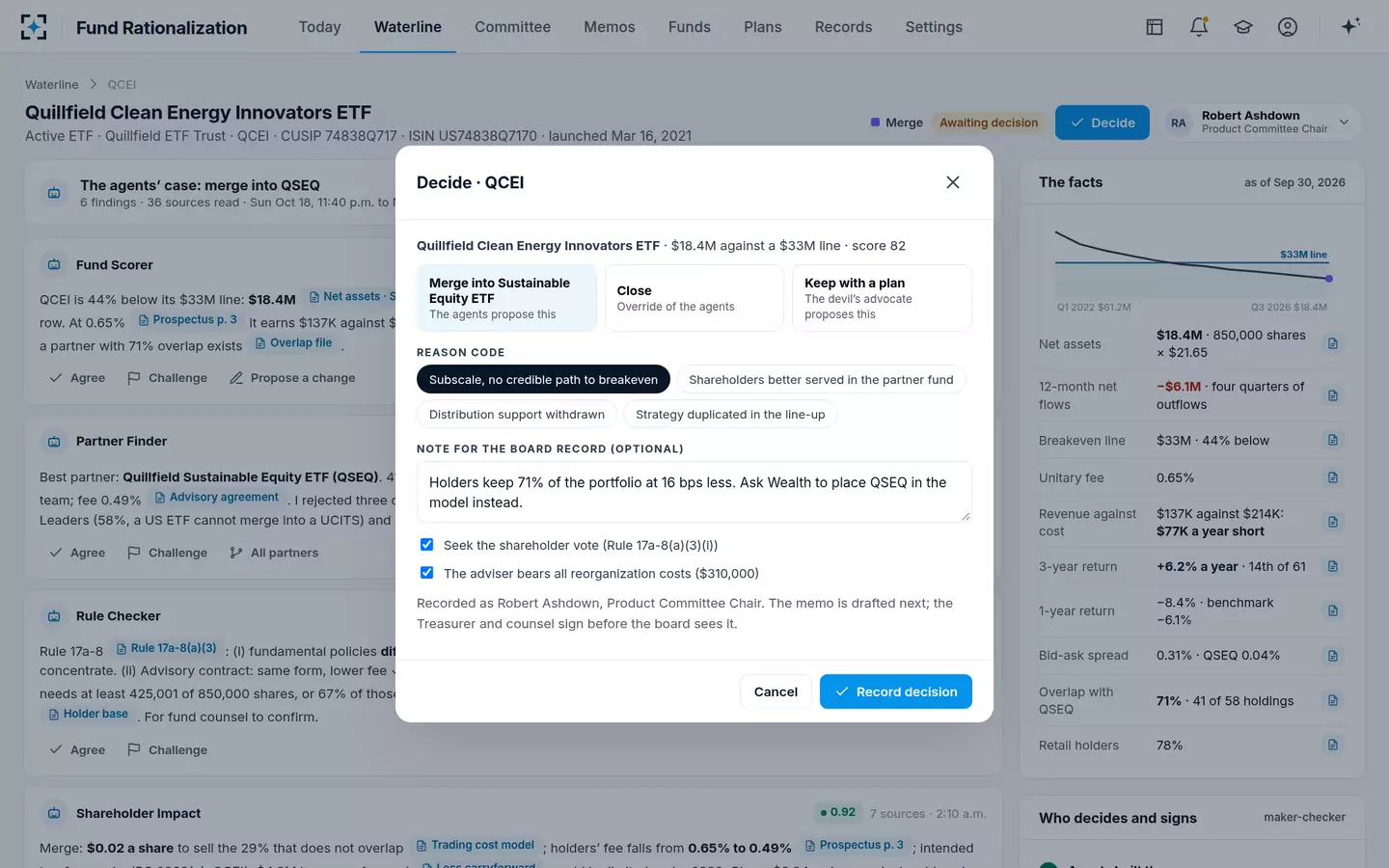Open the AI sparkle assistant icon

coord(1350,27)
